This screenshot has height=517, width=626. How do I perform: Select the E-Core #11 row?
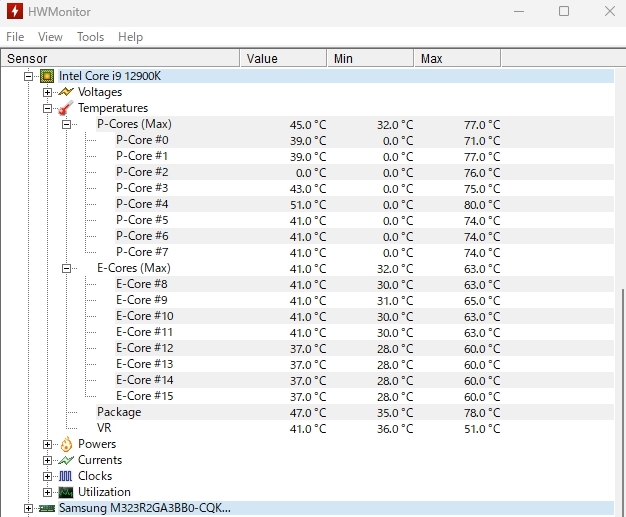coord(364,332)
